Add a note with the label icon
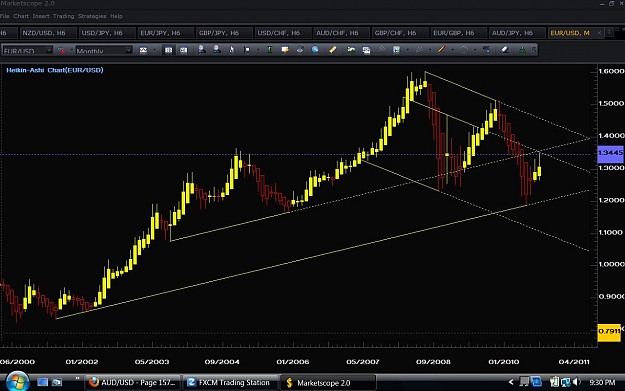 [x=285, y=50]
